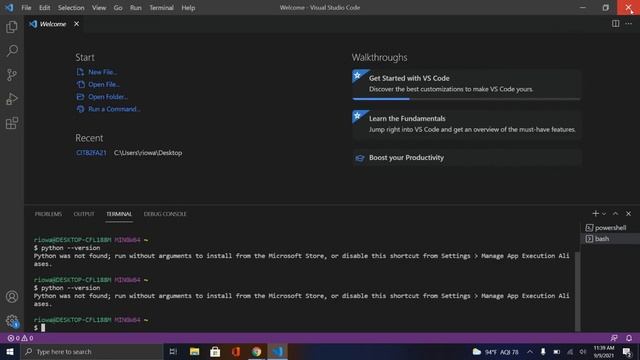Open Get Started with VS Code walkthrough
This screenshot has width=640, height=360.
[466, 84]
